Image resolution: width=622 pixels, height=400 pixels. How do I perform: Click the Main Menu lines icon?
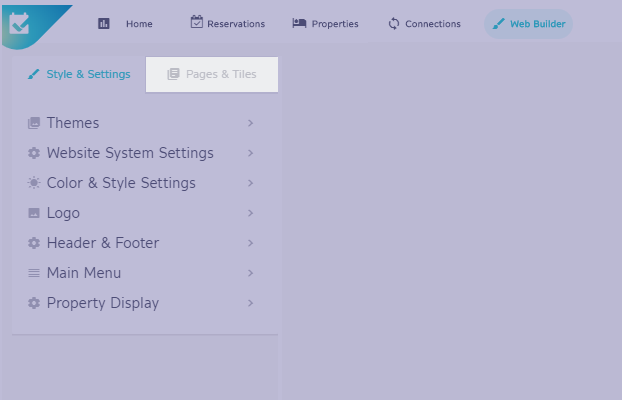point(34,273)
